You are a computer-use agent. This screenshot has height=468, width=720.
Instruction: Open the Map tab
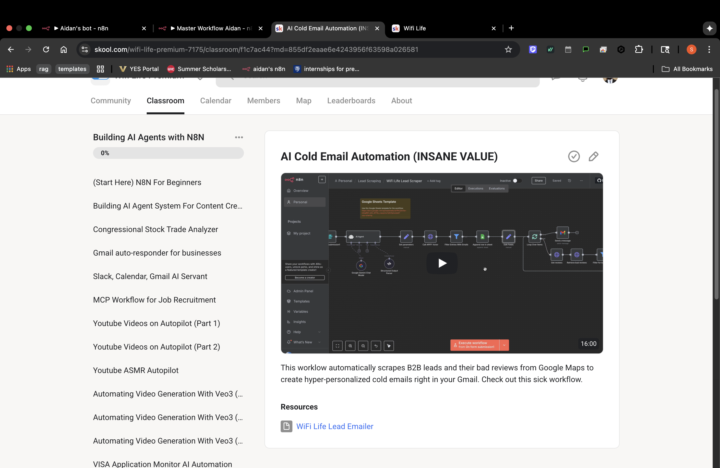click(x=304, y=101)
